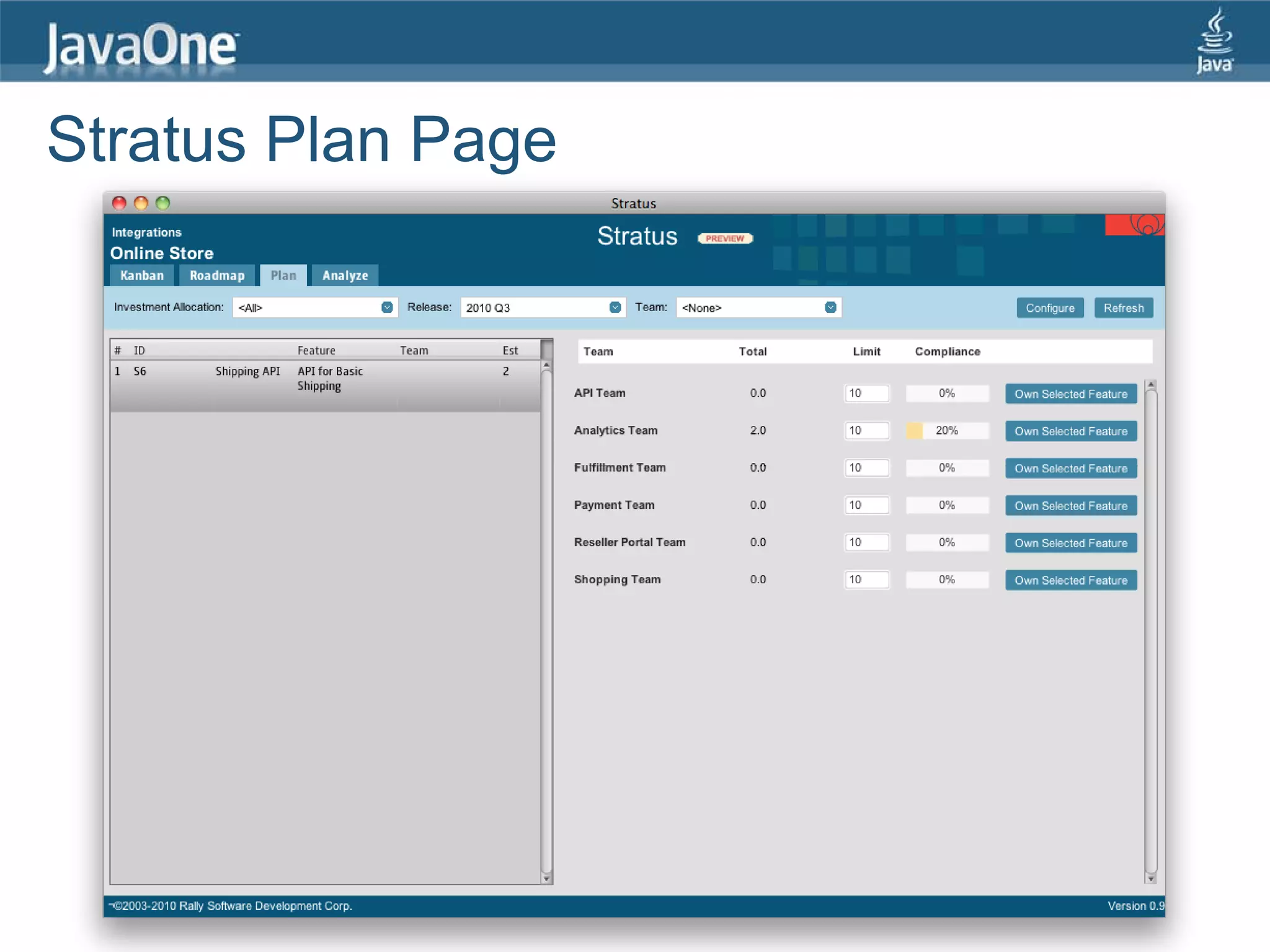Screen dimensions: 1270x952
Task: Click the Total column header
Action: pyautogui.click(x=753, y=351)
